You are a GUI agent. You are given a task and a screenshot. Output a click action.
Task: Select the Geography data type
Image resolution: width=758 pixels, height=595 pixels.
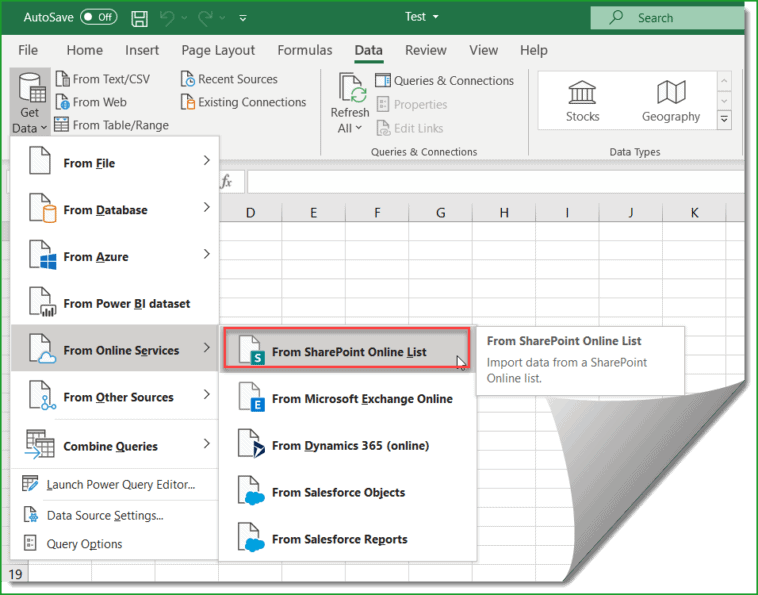pos(671,101)
